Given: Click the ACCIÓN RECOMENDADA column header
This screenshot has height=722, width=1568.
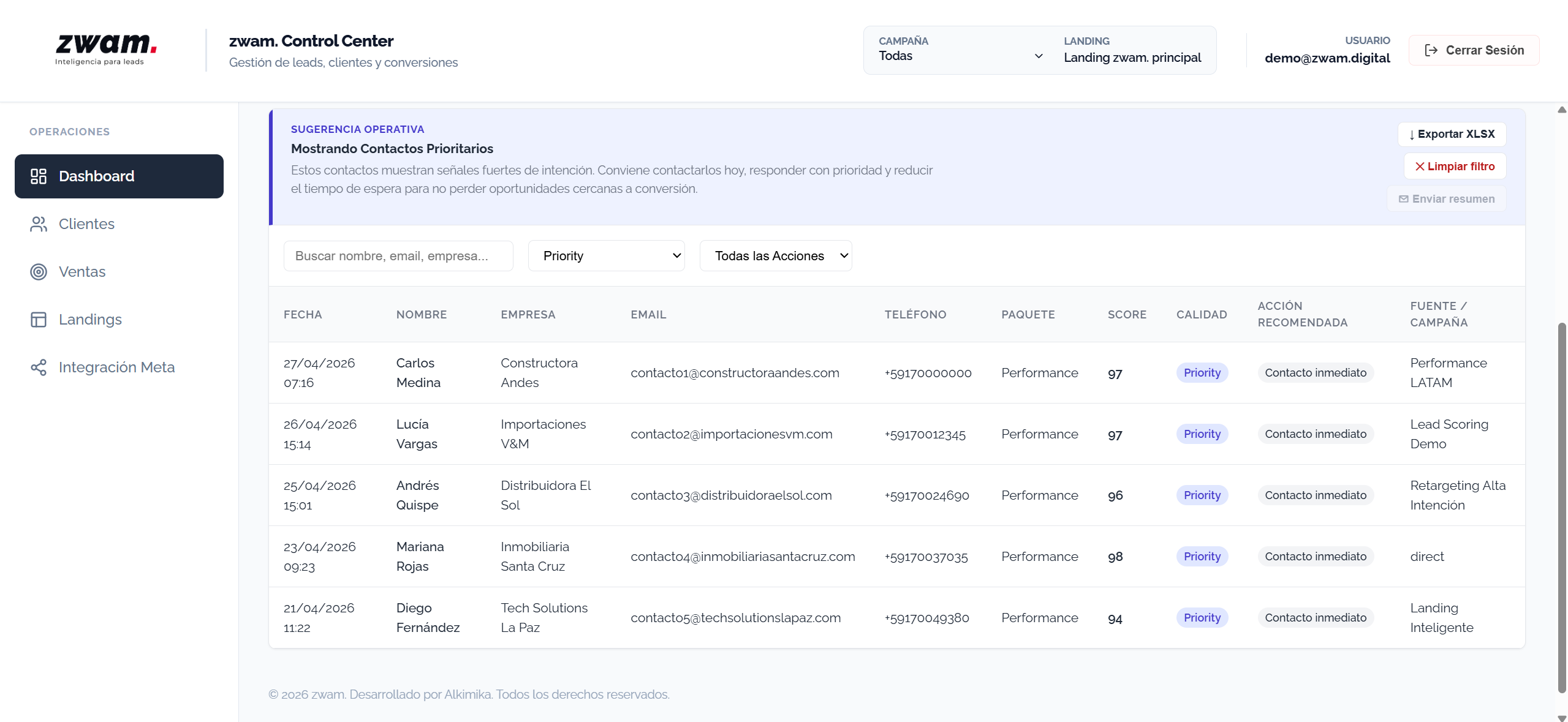Looking at the screenshot, I should (1303, 314).
